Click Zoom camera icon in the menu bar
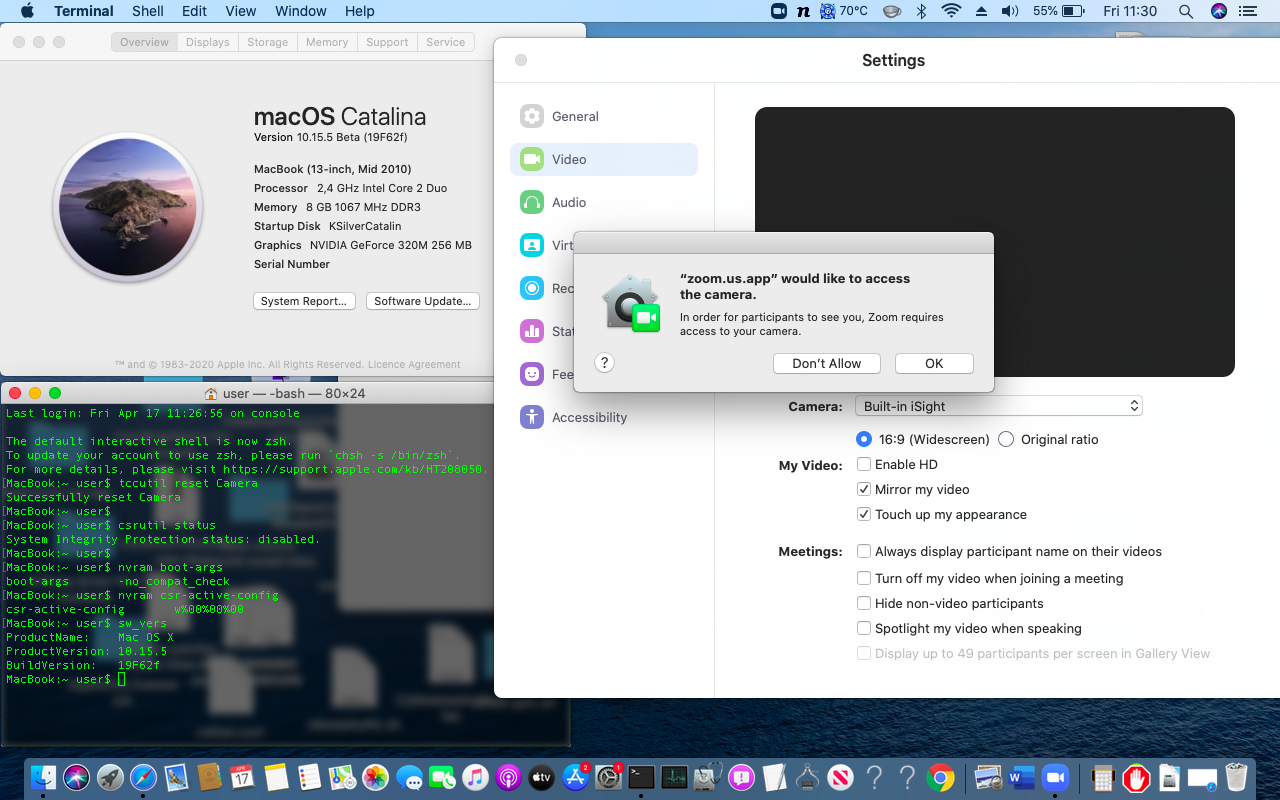The image size is (1280, 800). point(779,11)
